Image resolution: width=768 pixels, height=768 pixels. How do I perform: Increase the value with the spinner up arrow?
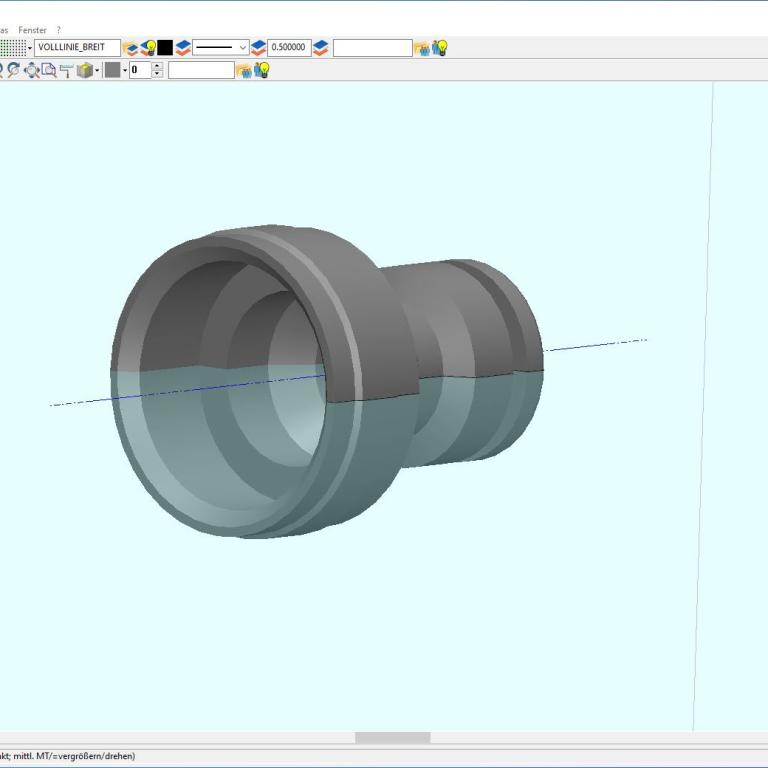click(x=157, y=66)
